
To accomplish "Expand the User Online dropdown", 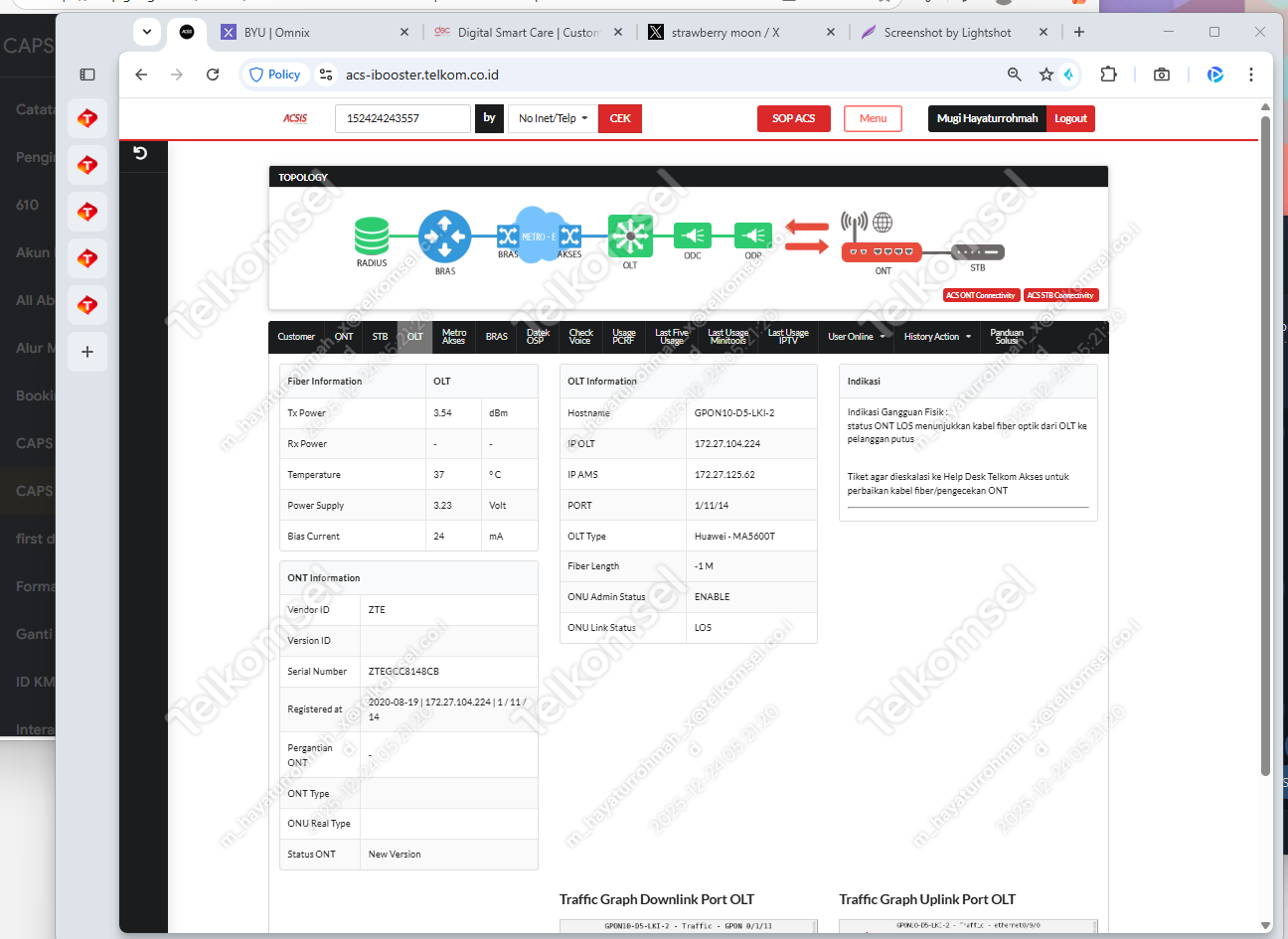I will (856, 337).
